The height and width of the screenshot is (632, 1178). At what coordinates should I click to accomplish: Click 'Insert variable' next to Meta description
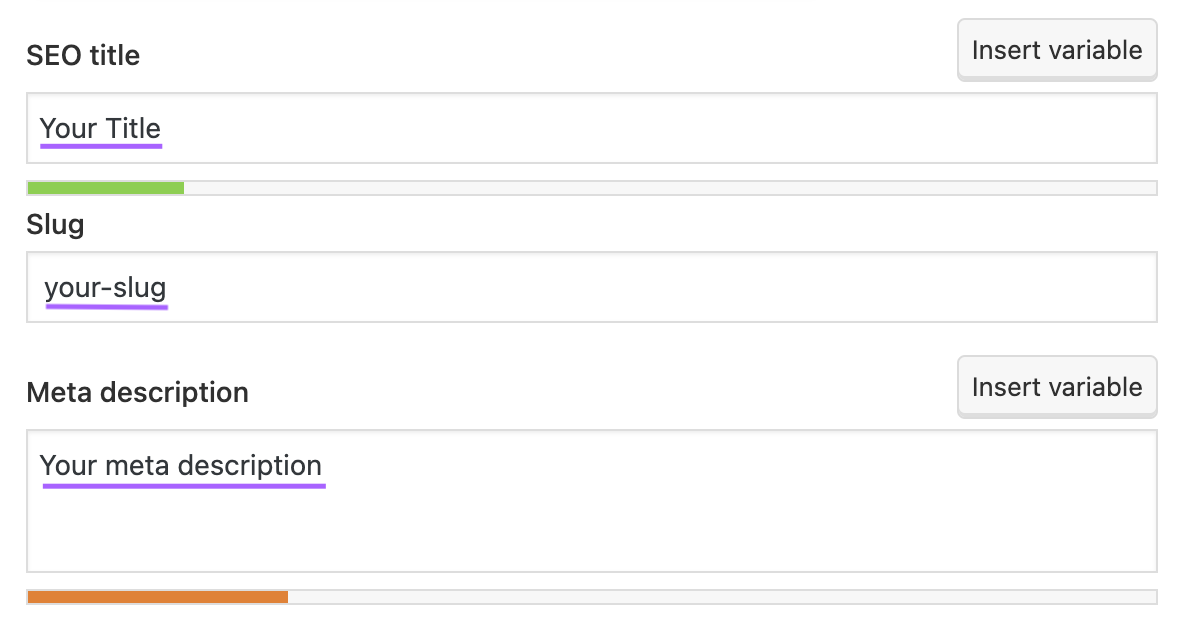[1056, 386]
